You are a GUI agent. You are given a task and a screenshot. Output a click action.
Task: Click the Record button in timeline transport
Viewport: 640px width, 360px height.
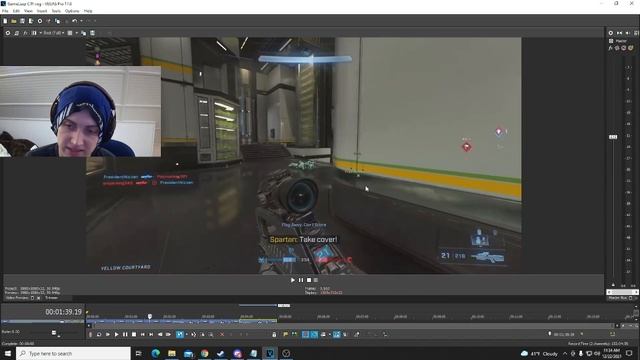[90, 334]
